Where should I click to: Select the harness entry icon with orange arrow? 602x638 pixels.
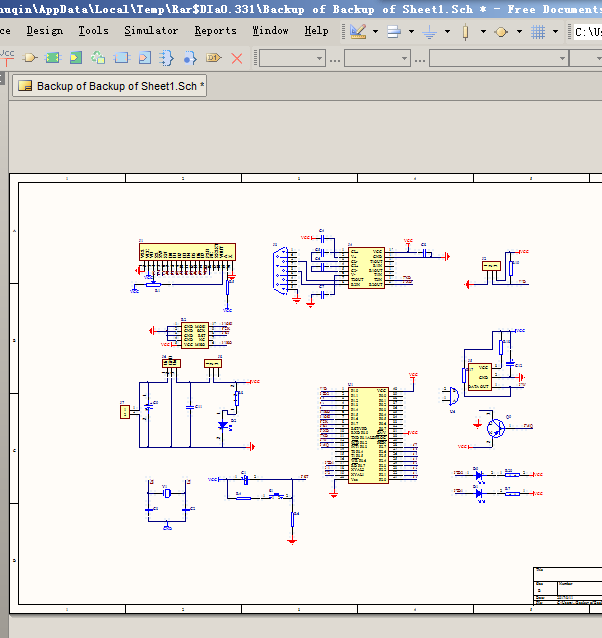pos(145,58)
